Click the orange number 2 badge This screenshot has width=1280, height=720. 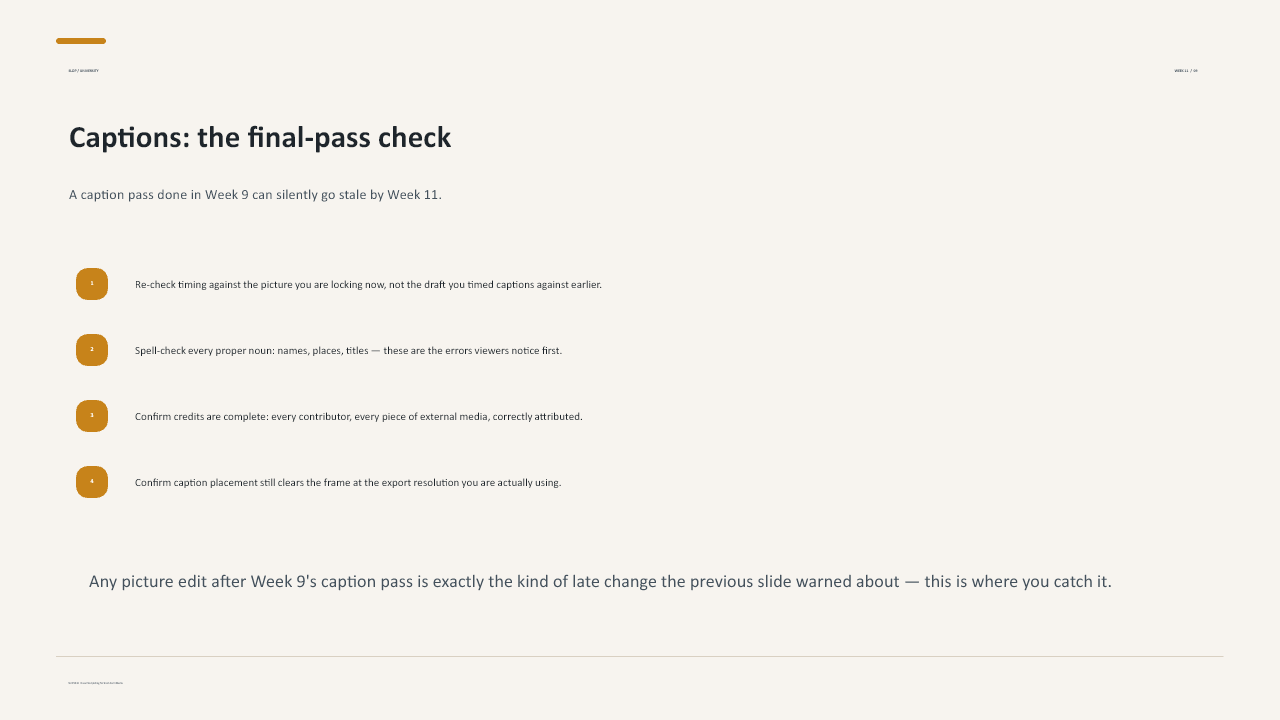pyautogui.click(x=92, y=350)
